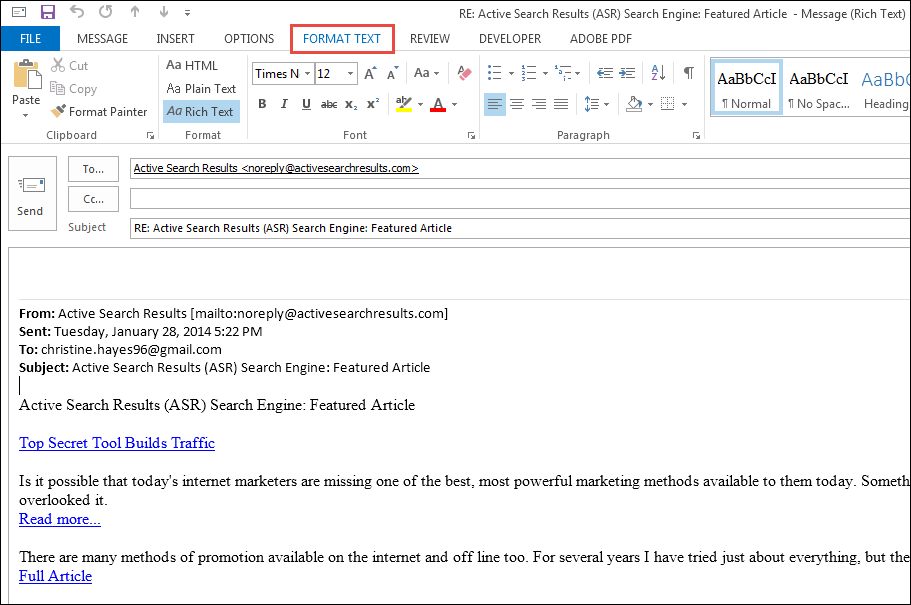
Task: Decrease font size with Shrink Font
Action: coord(393,73)
